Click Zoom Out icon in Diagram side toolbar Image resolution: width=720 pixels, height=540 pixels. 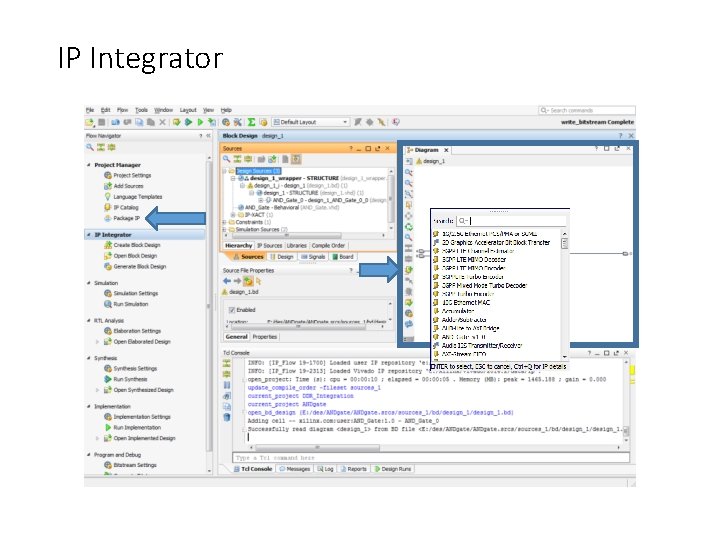click(408, 183)
